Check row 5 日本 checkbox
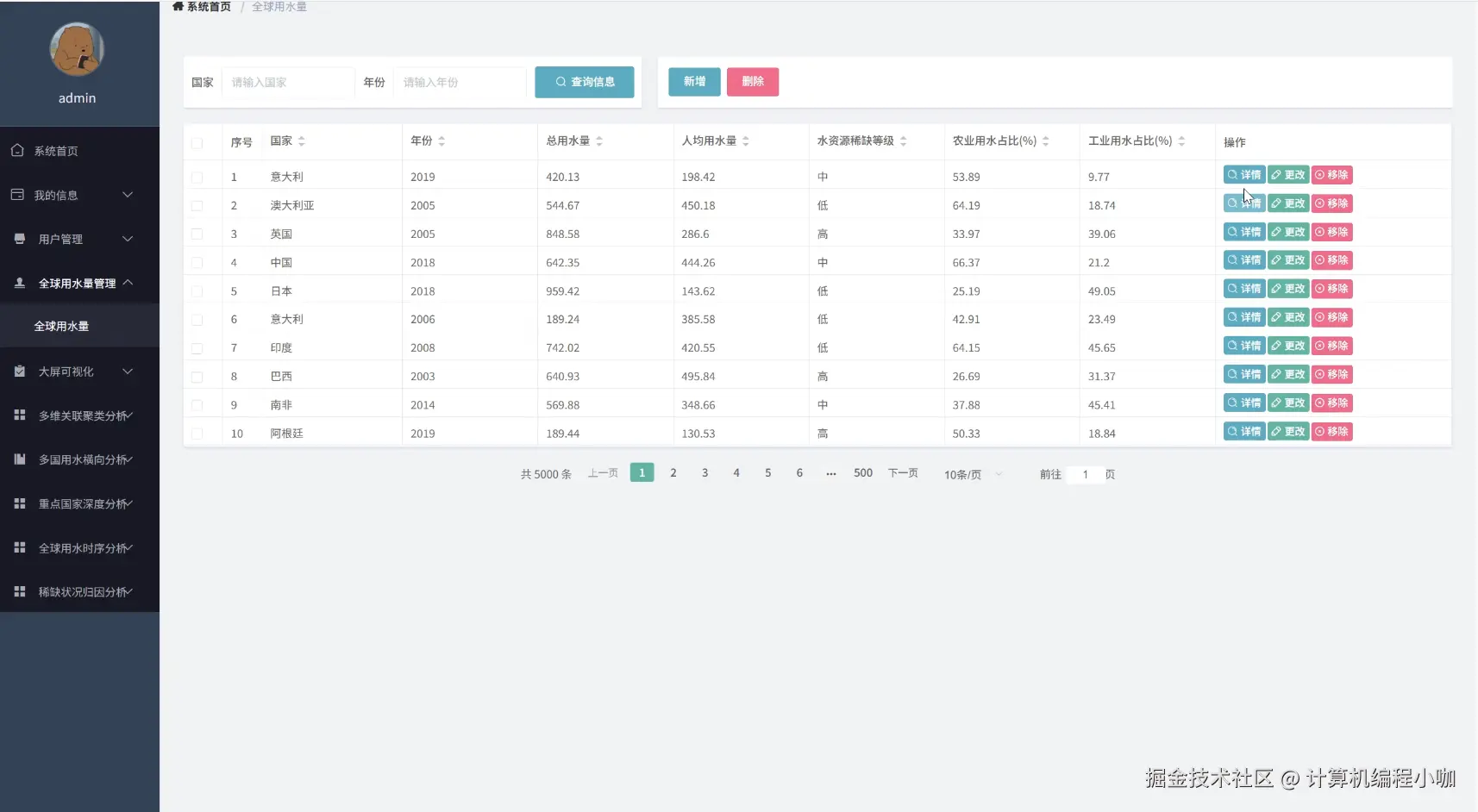1478x812 pixels. pyautogui.click(x=197, y=291)
